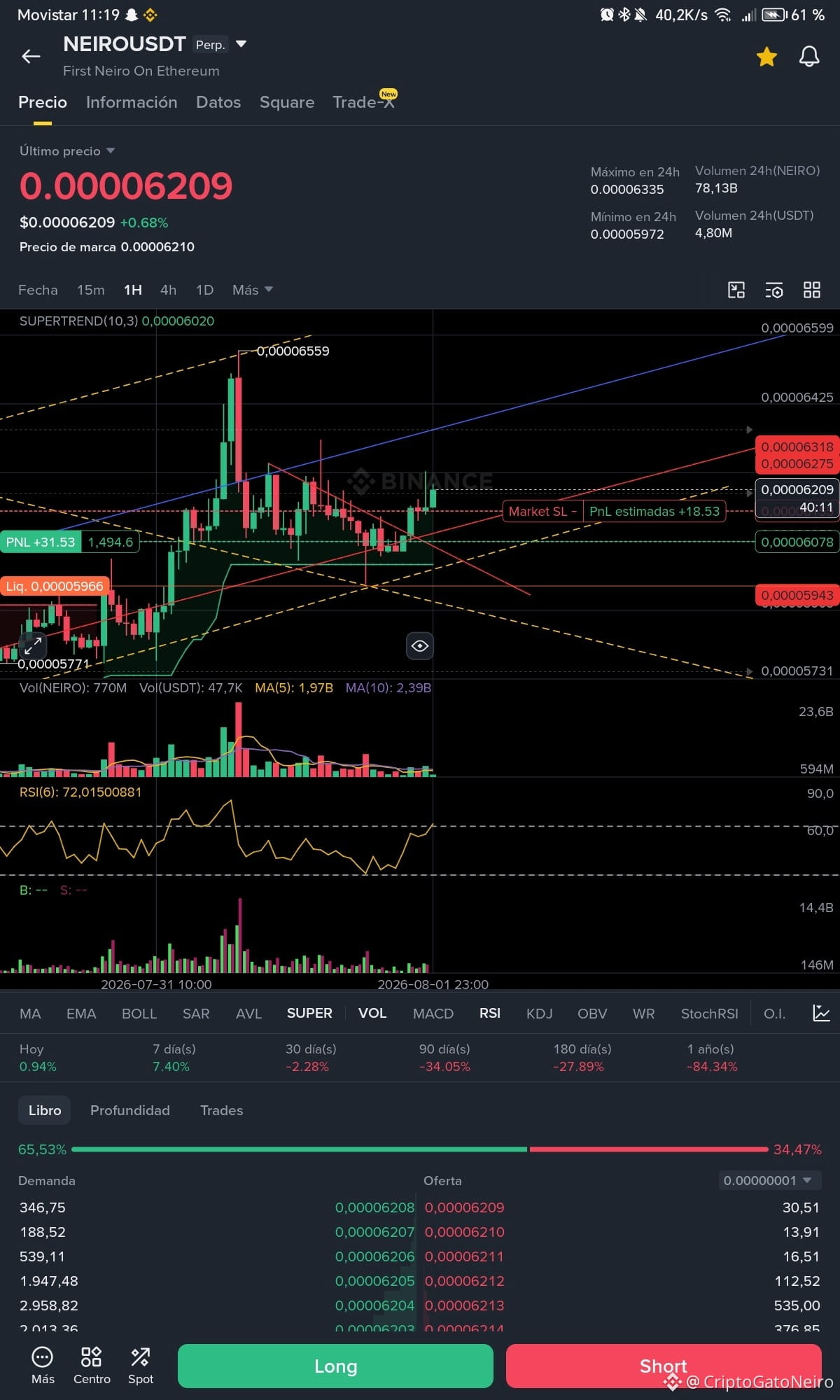This screenshot has height=1400, width=840.
Task: Select the Libro order book tab
Action: pyautogui.click(x=45, y=1110)
